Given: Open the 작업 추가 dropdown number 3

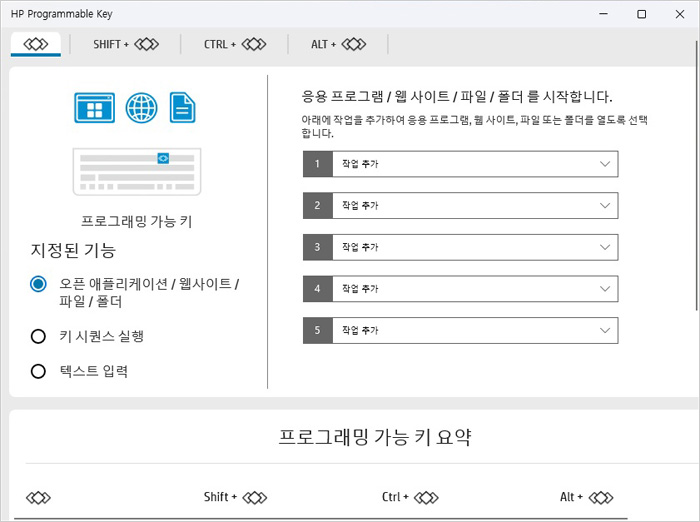Looking at the screenshot, I should pos(460,247).
